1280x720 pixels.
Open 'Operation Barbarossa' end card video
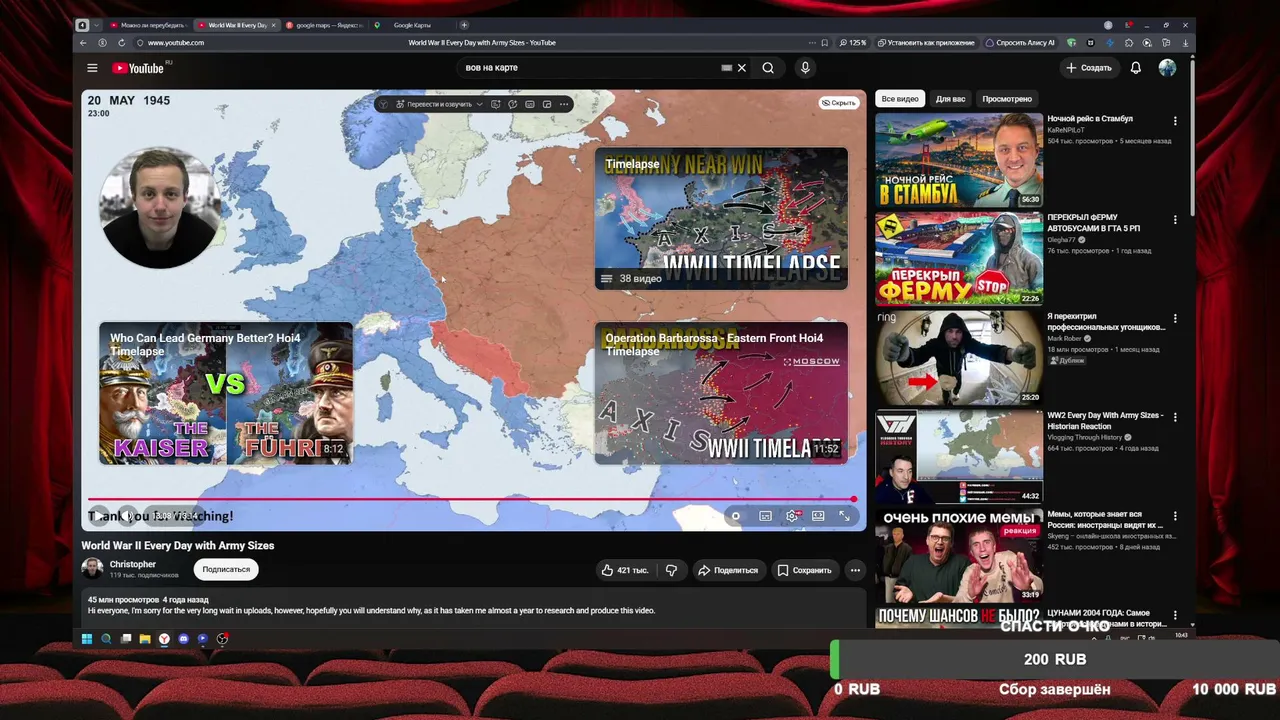tap(721, 393)
